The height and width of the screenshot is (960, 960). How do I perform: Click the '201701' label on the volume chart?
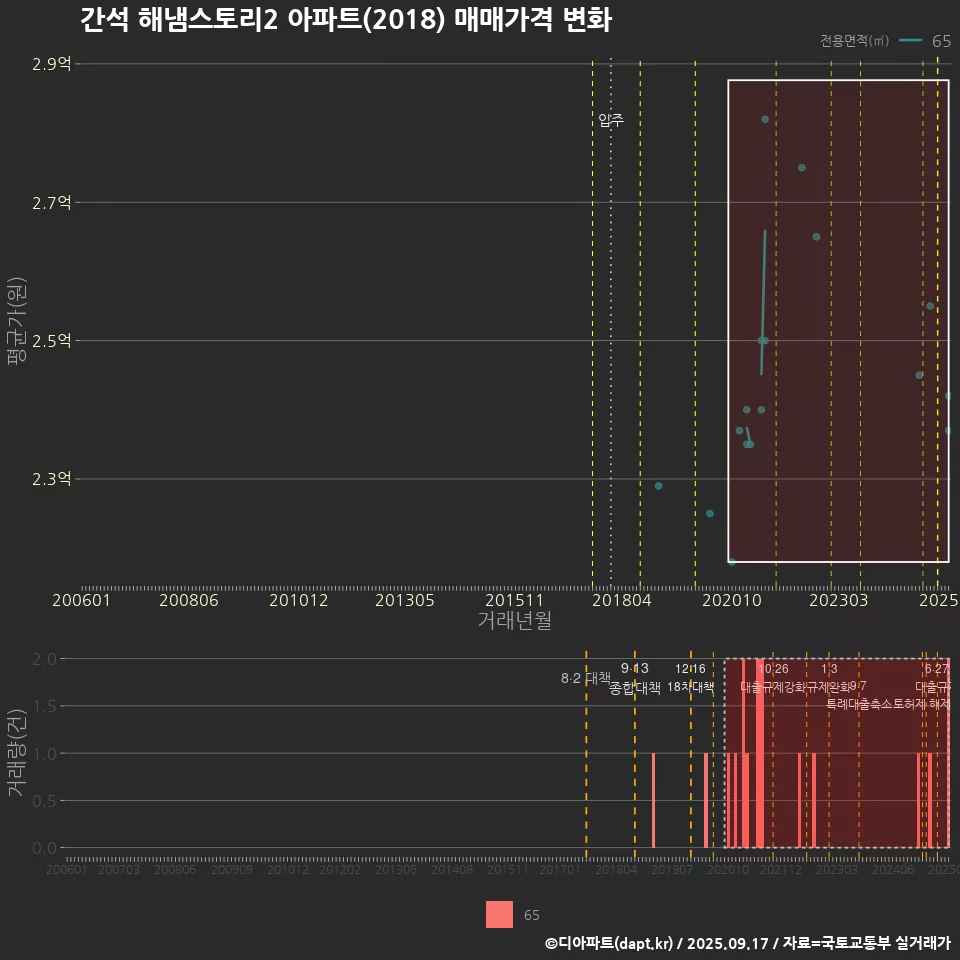[560, 869]
